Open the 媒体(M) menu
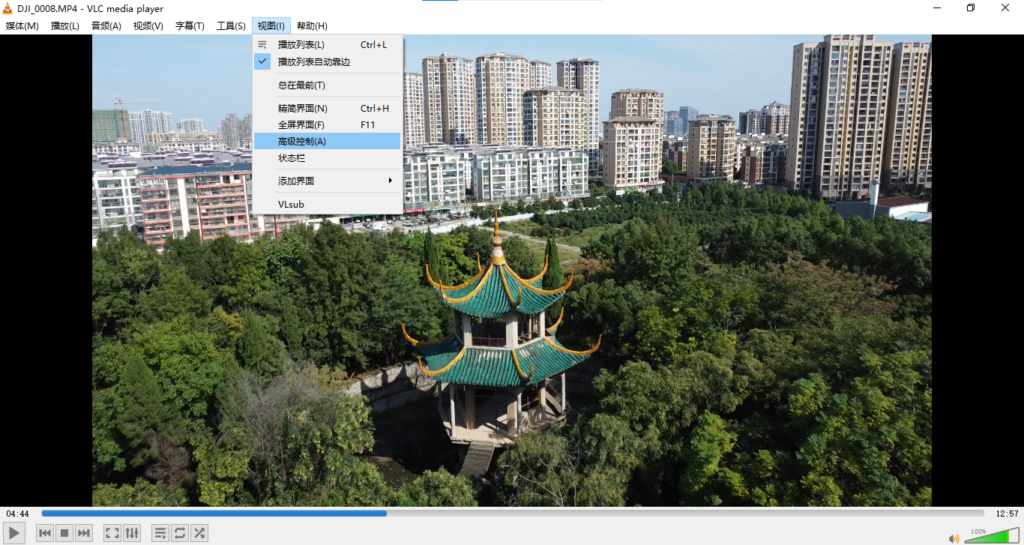Screen dimensions: 1024x545 pos(22,26)
